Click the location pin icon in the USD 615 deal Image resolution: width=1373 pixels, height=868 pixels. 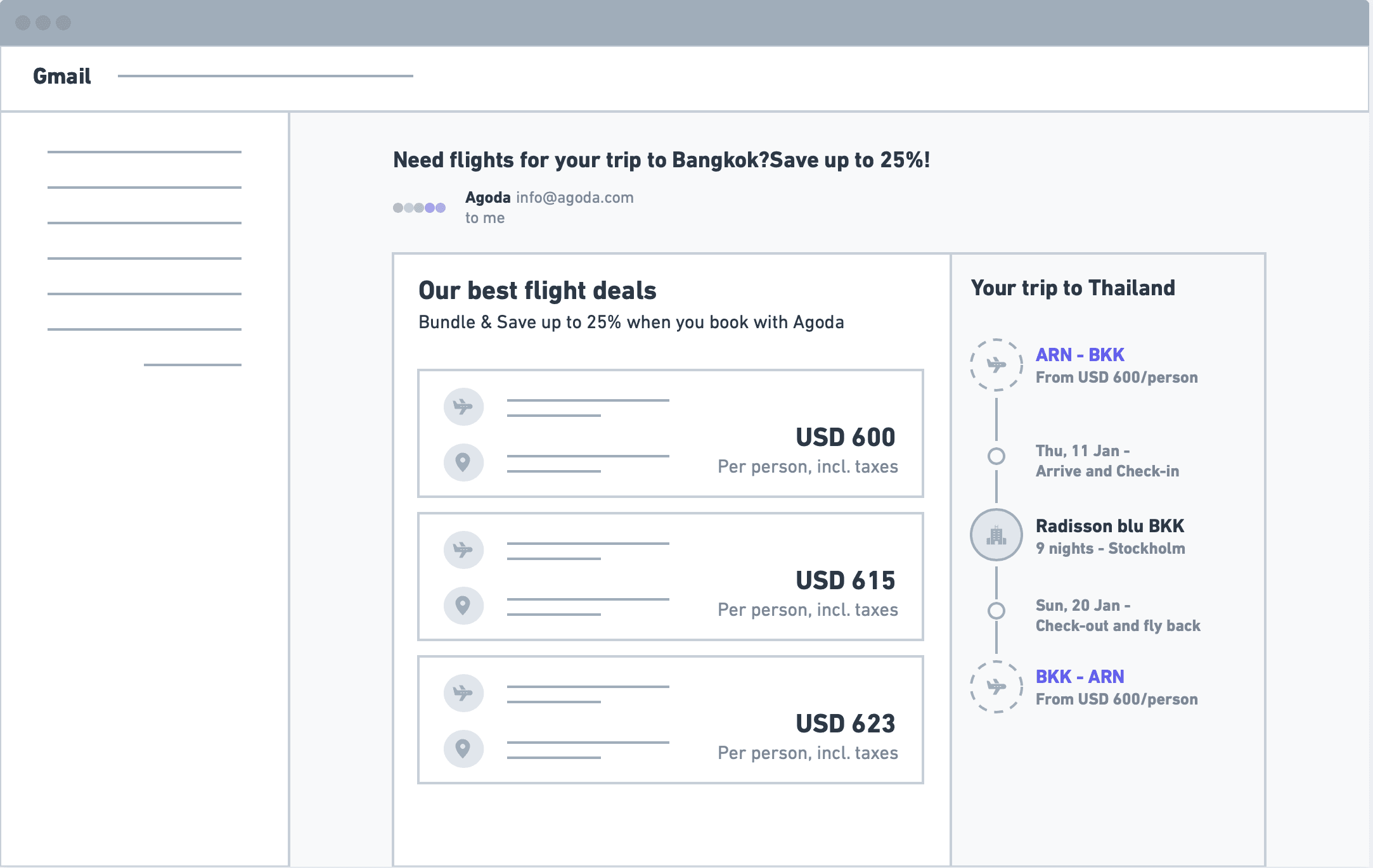[463, 606]
